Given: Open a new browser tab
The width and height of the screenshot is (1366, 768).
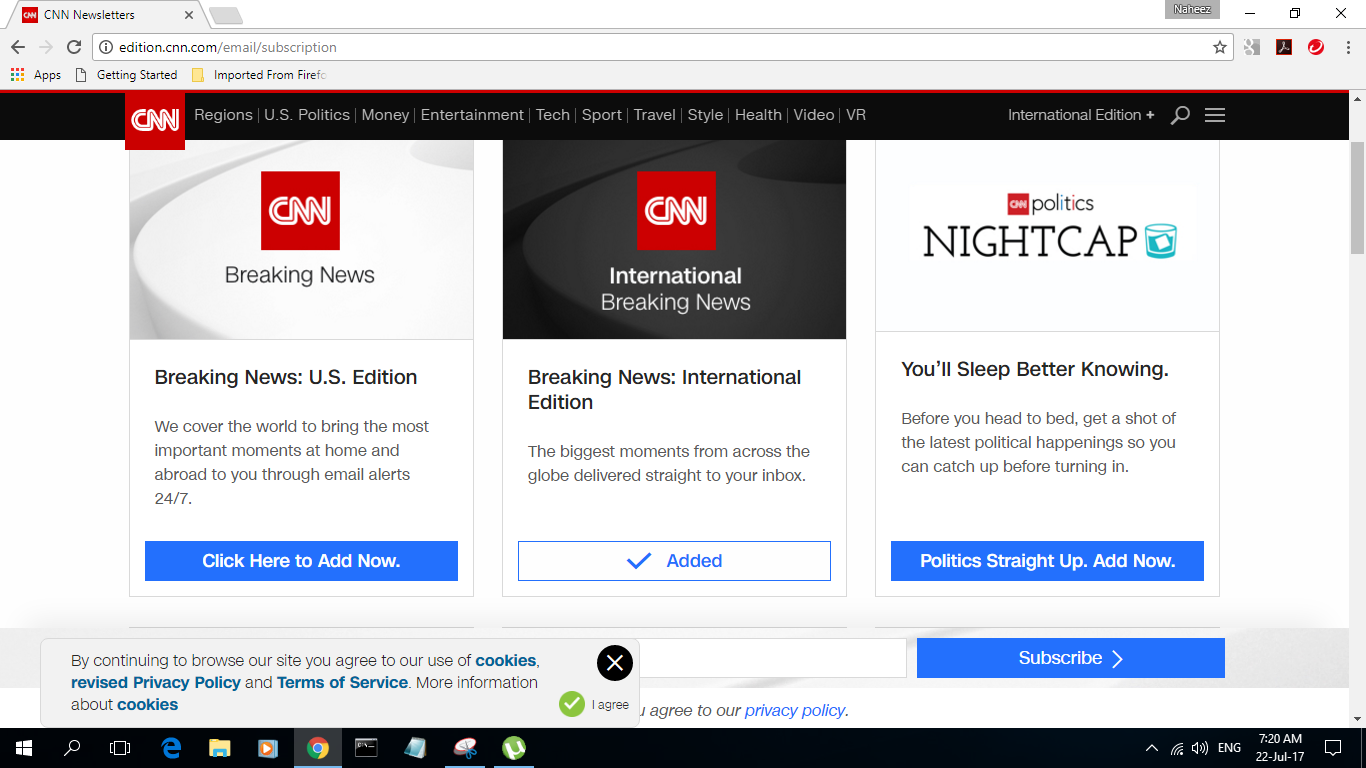Looking at the screenshot, I should (x=225, y=16).
